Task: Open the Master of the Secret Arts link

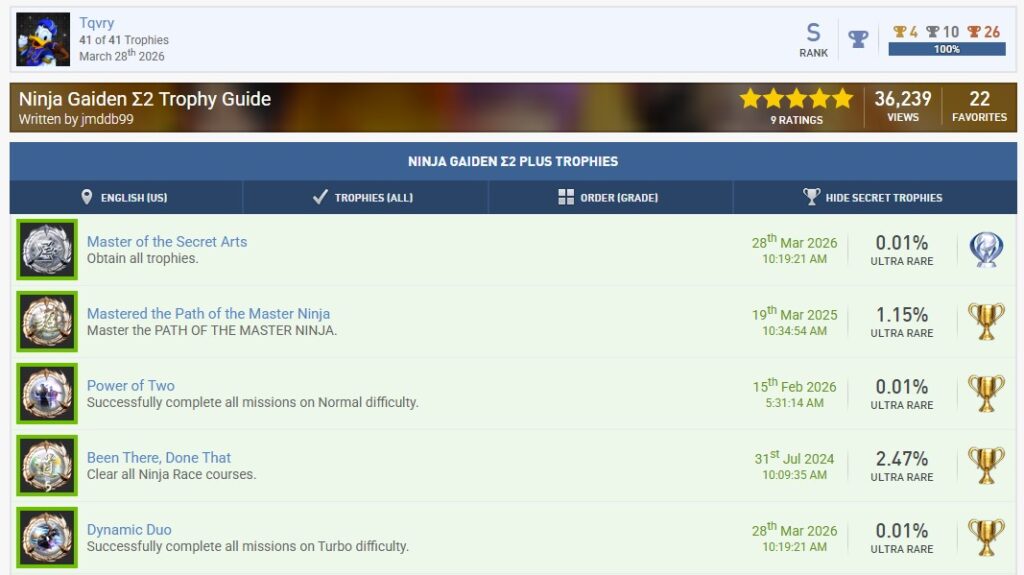Action: (167, 242)
